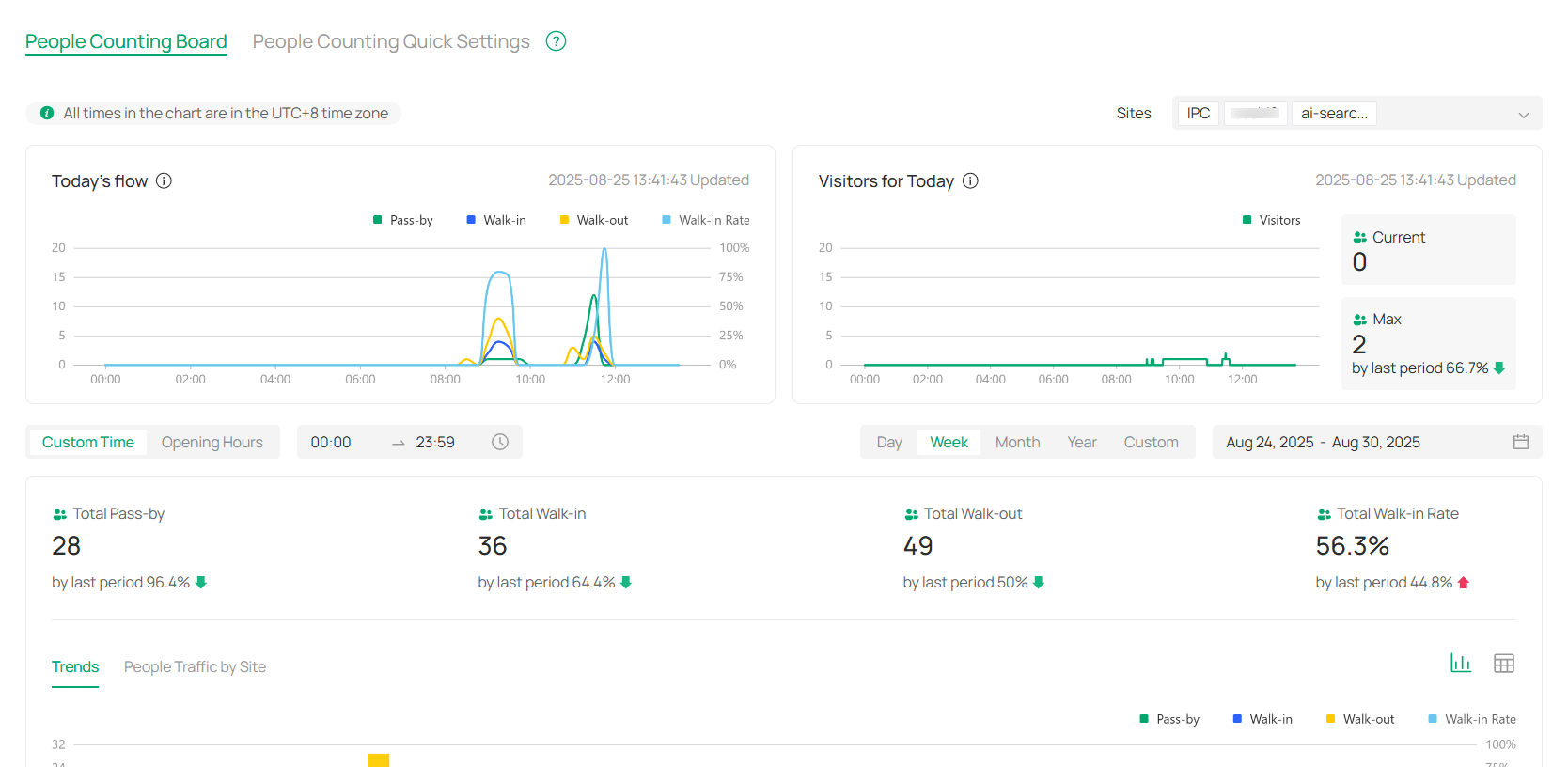The width and height of the screenshot is (1568, 767).
Task: Open People Counting Quick Settings tab
Action: tap(391, 41)
